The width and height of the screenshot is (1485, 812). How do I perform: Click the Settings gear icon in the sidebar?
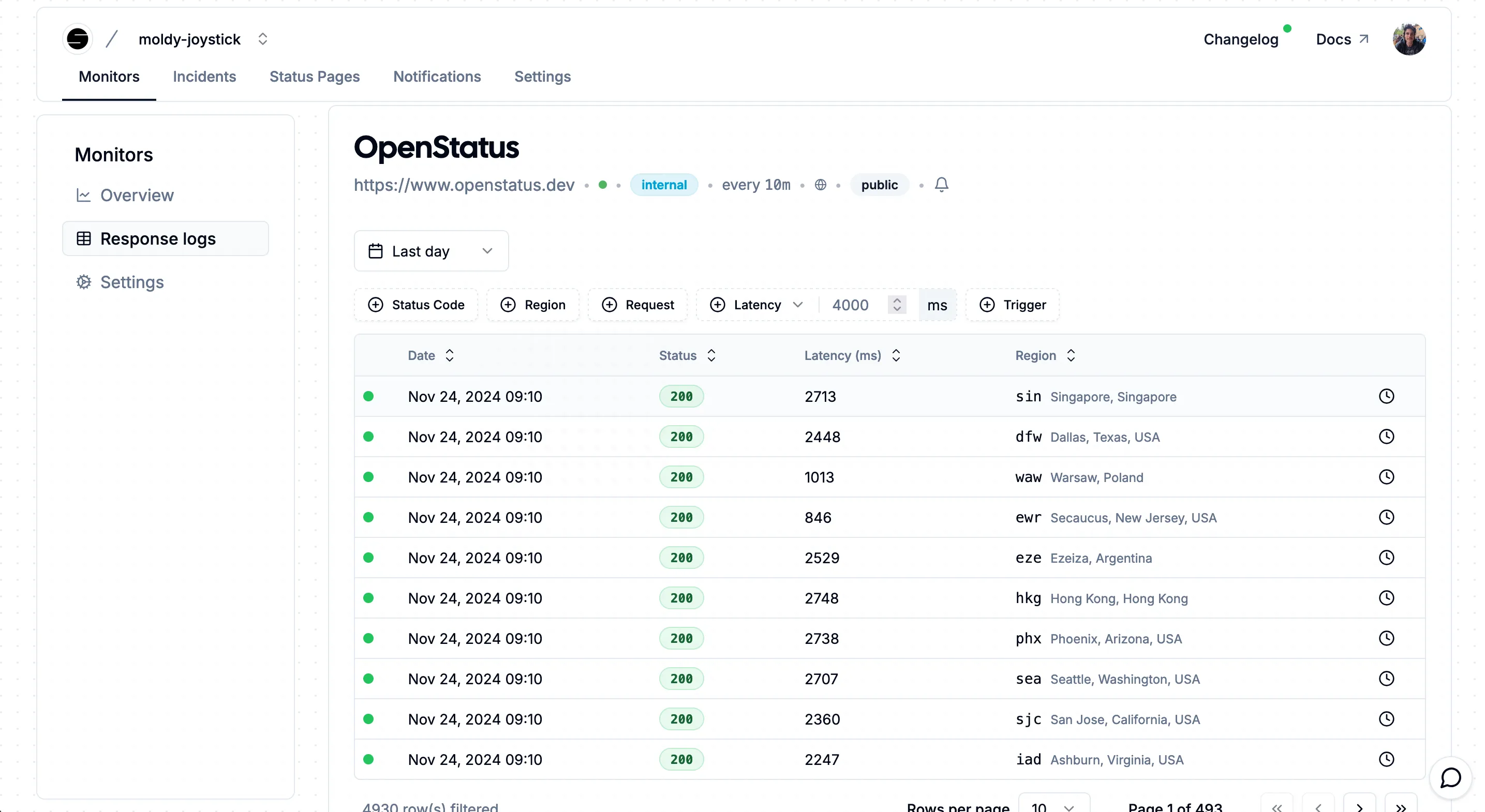tap(84, 282)
